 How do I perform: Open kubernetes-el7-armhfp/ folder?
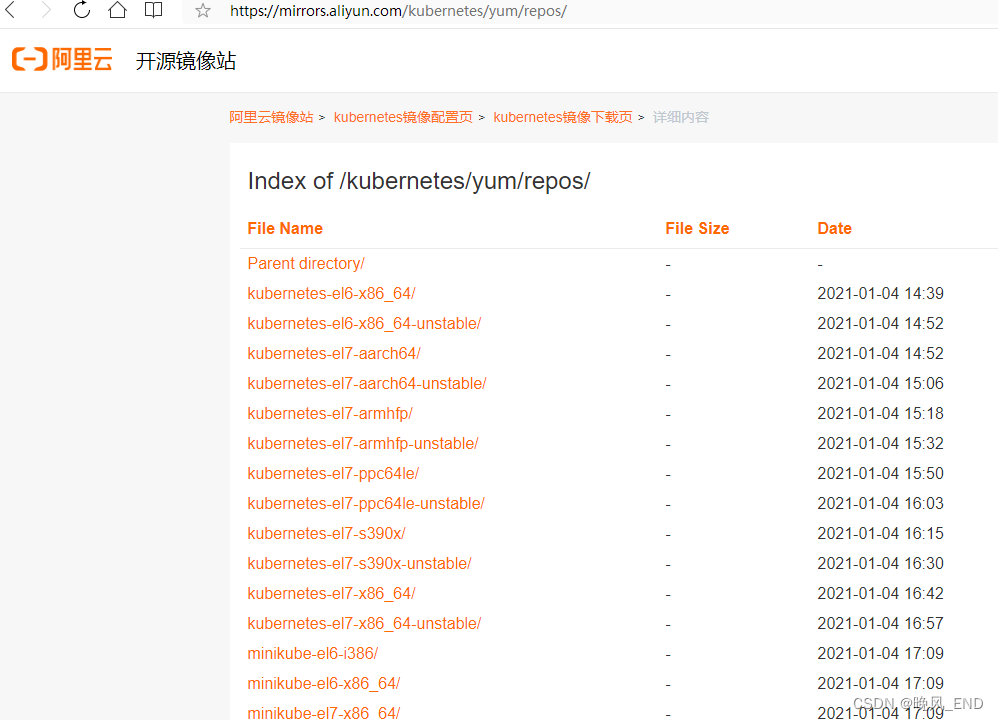click(x=330, y=413)
